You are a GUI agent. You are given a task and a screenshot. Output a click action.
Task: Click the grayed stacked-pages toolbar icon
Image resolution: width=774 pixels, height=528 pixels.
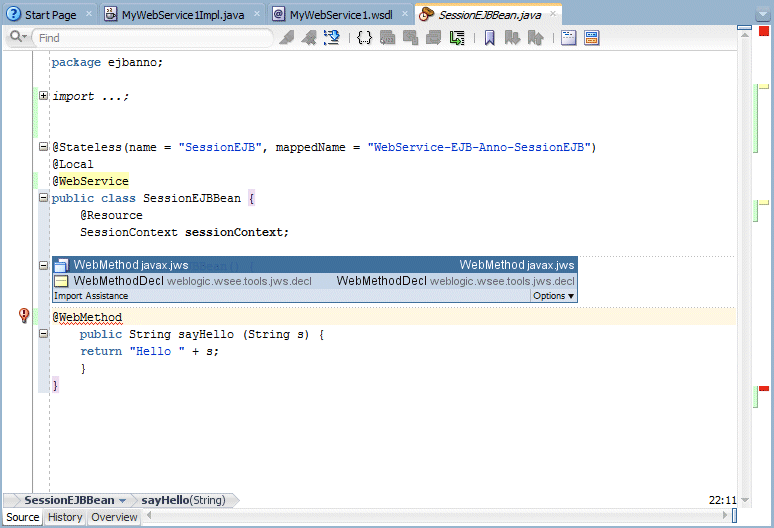(x=433, y=38)
